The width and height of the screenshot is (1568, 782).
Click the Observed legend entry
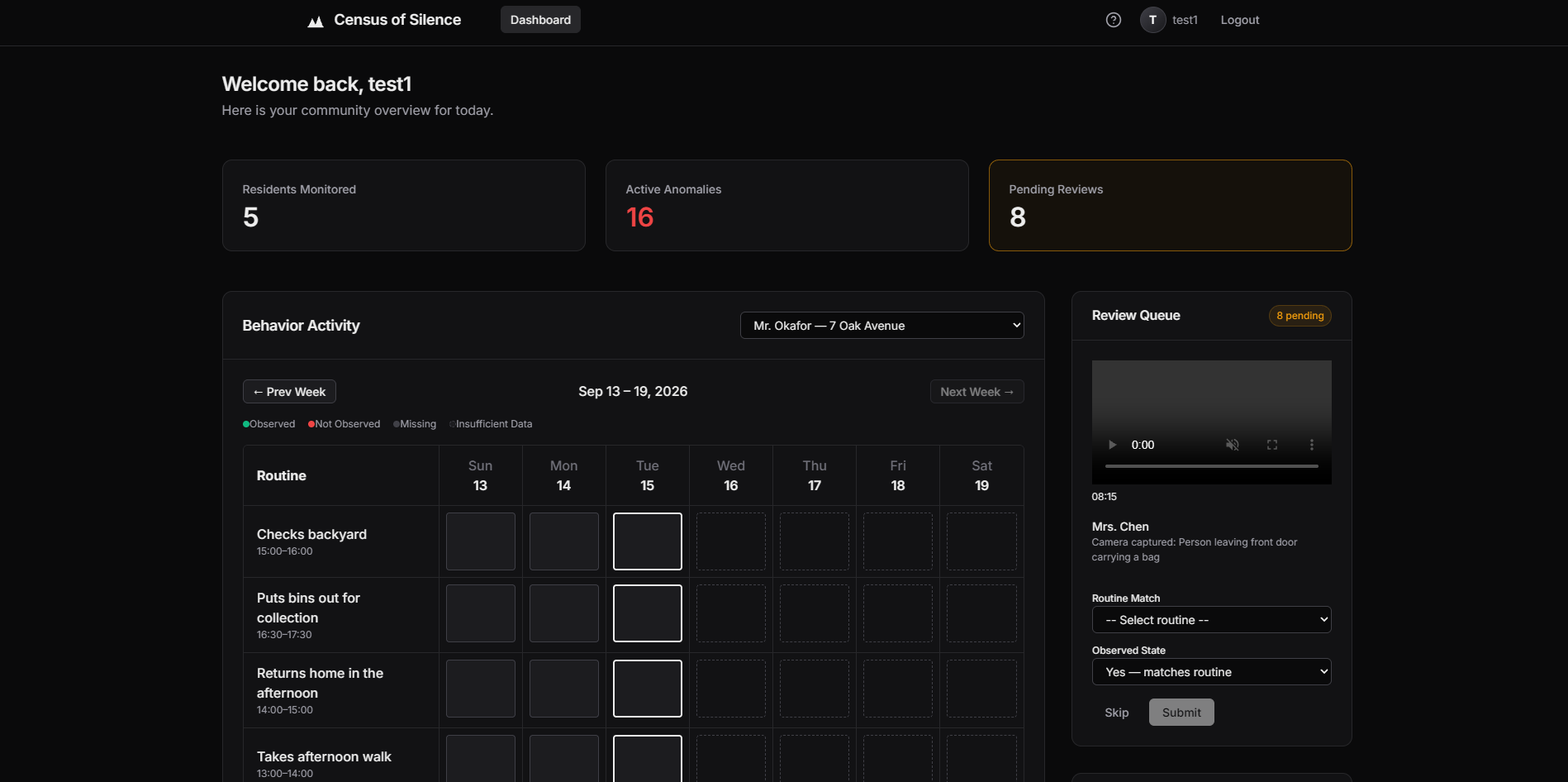[269, 424]
